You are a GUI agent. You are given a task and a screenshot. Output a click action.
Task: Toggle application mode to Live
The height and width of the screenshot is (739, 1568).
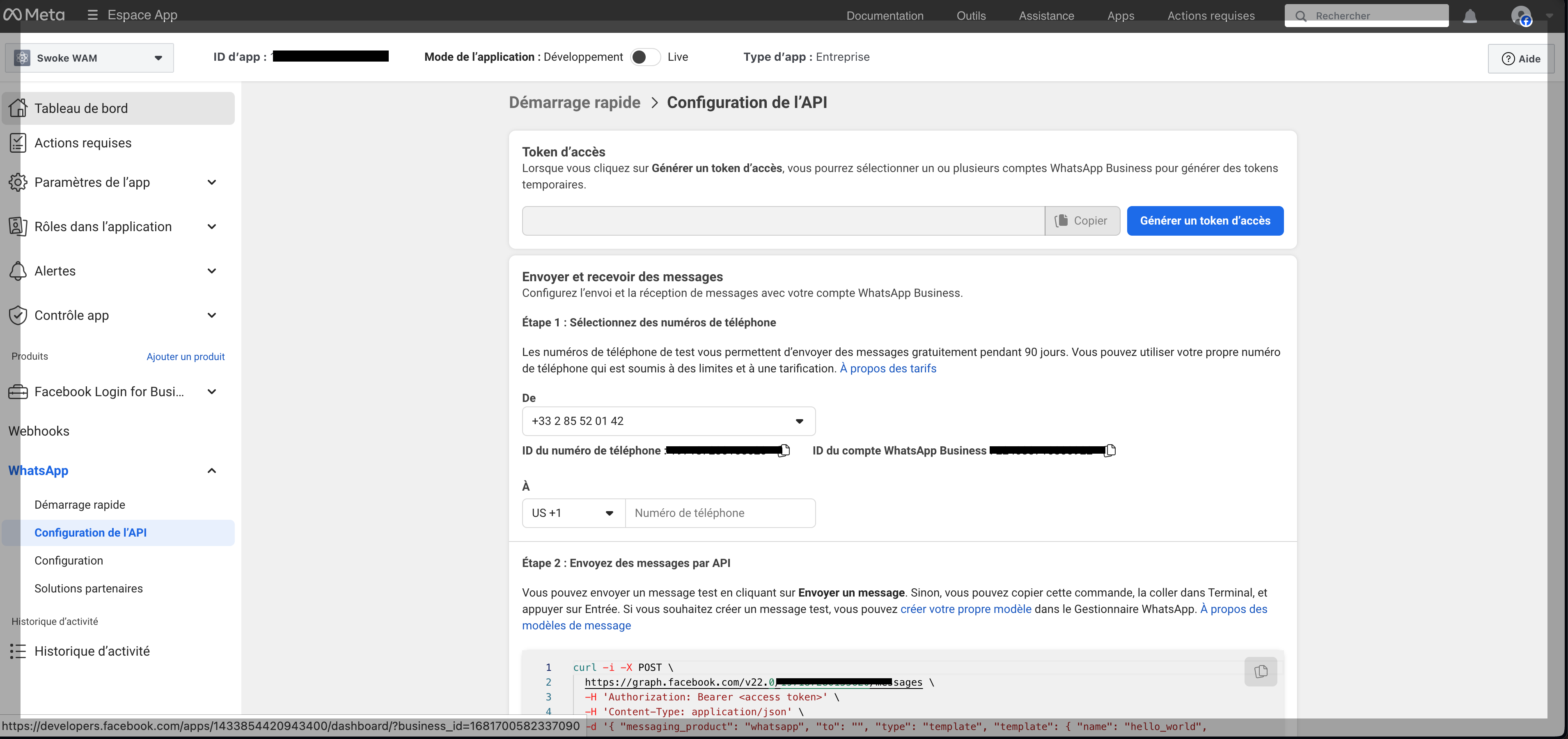pyautogui.click(x=645, y=57)
